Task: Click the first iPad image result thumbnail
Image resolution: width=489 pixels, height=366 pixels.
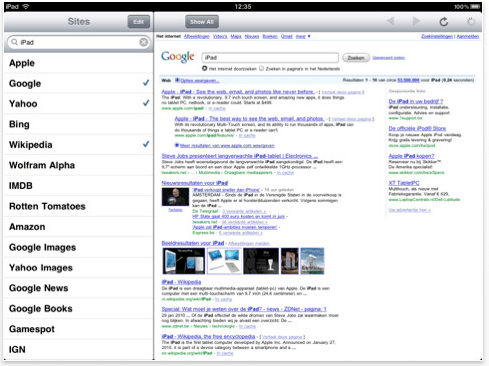Action: [184, 261]
